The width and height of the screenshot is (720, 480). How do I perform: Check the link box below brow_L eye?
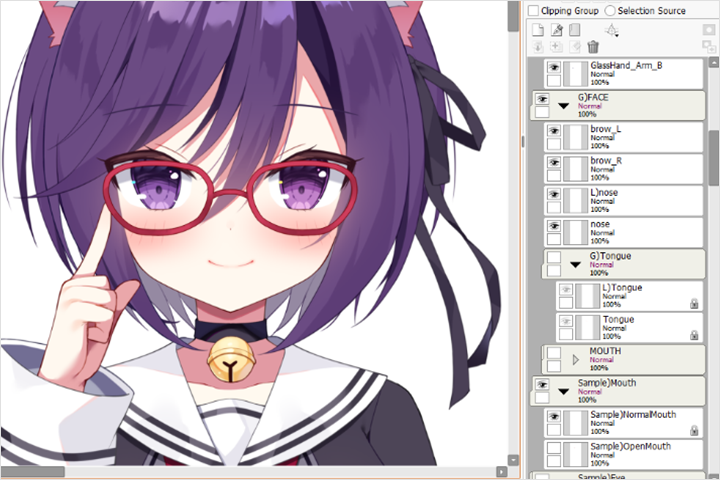pos(554,144)
